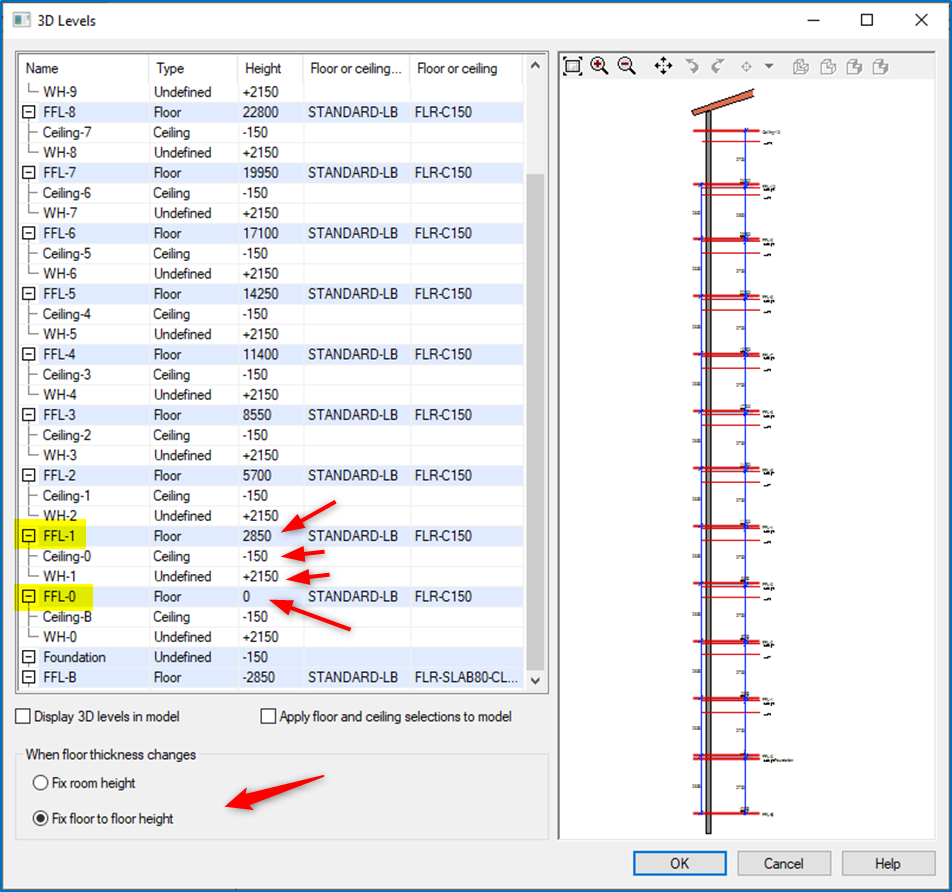Choose the first isometric view icon
The height and width of the screenshot is (892, 952).
pyautogui.click(x=799, y=66)
